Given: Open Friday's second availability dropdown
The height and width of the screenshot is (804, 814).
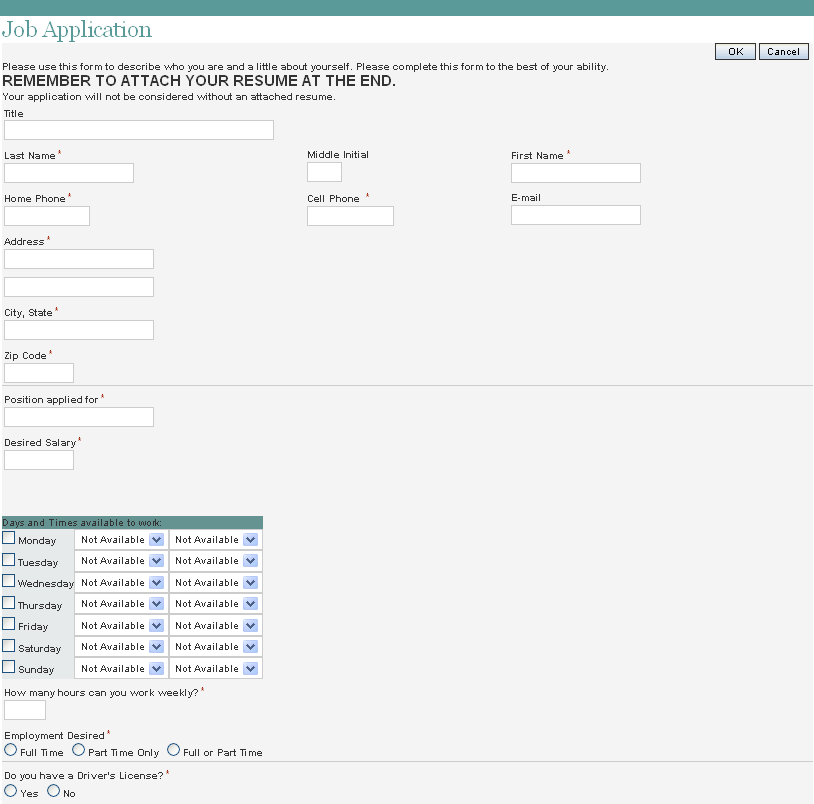Looking at the screenshot, I should click(216, 626).
